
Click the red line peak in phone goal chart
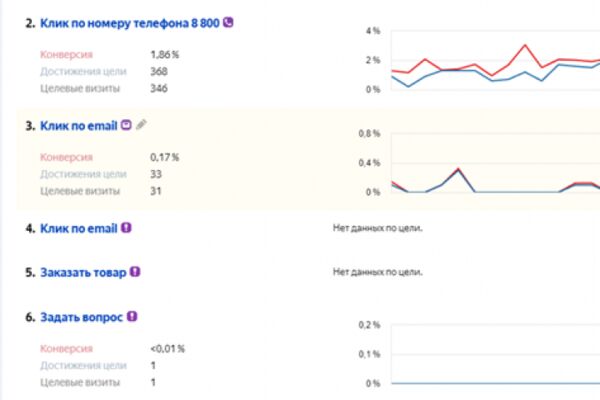[x=525, y=45]
